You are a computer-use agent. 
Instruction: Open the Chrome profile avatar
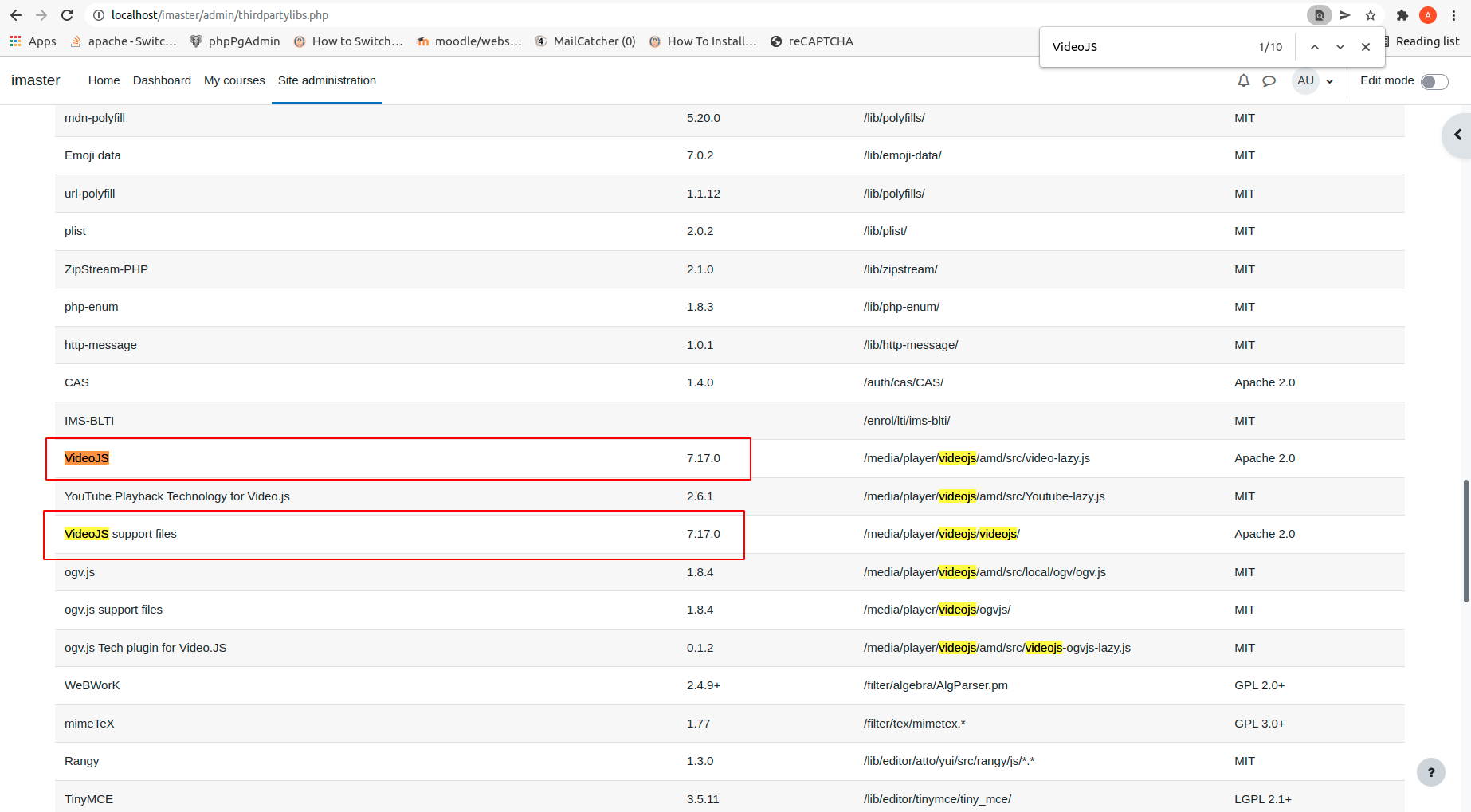[1428, 15]
